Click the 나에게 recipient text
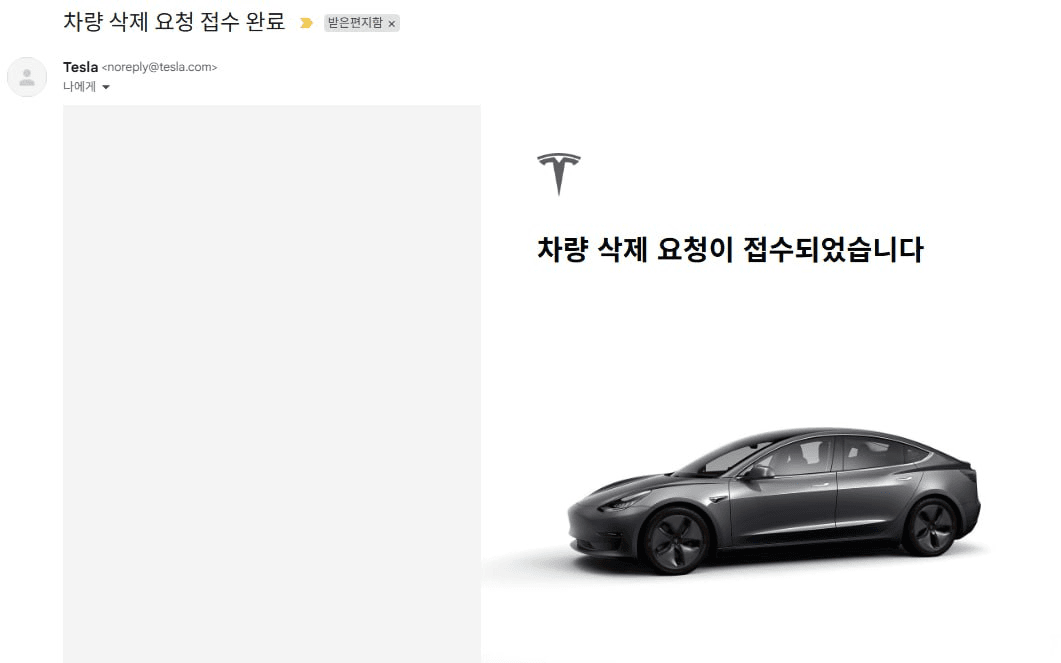 click(79, 87)
